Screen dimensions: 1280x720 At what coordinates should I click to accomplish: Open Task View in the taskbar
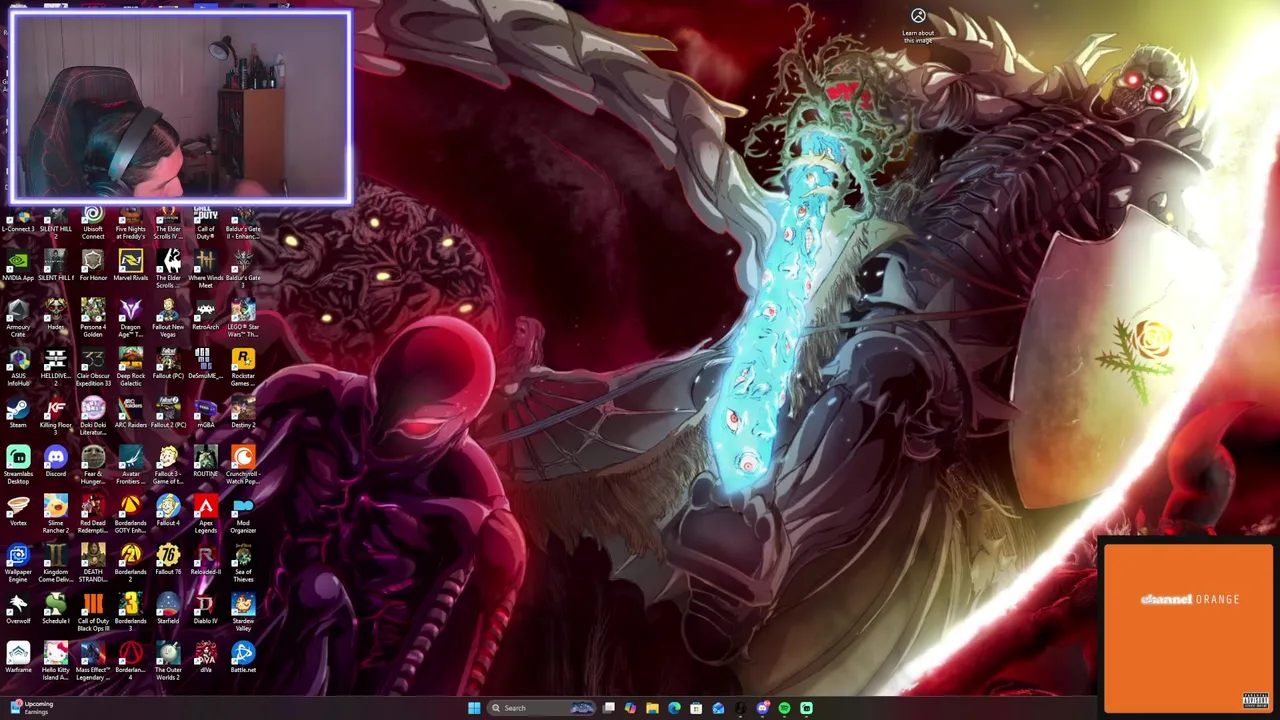click(608, 708)
